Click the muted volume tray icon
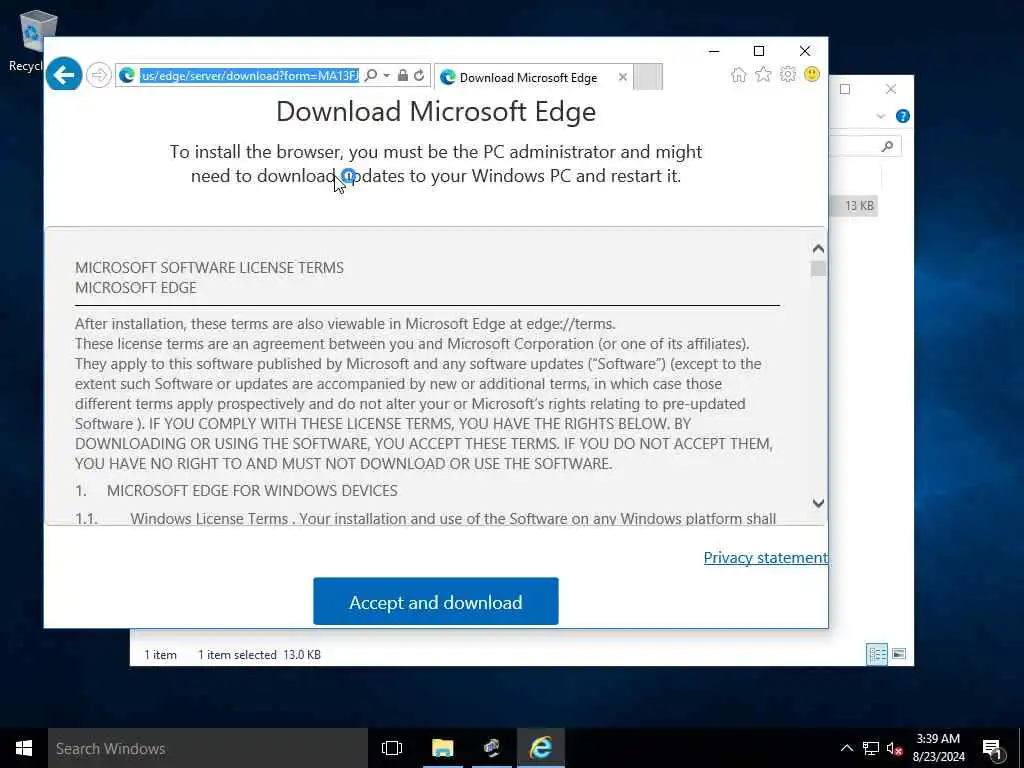1024x768 pixels. [893, 748]
